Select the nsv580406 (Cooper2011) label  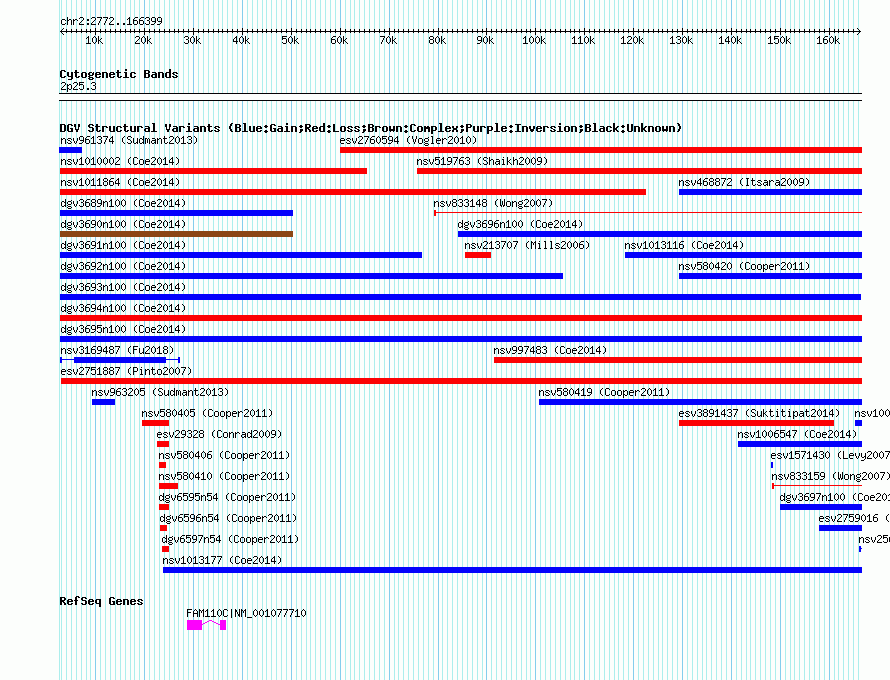point(224,455)
